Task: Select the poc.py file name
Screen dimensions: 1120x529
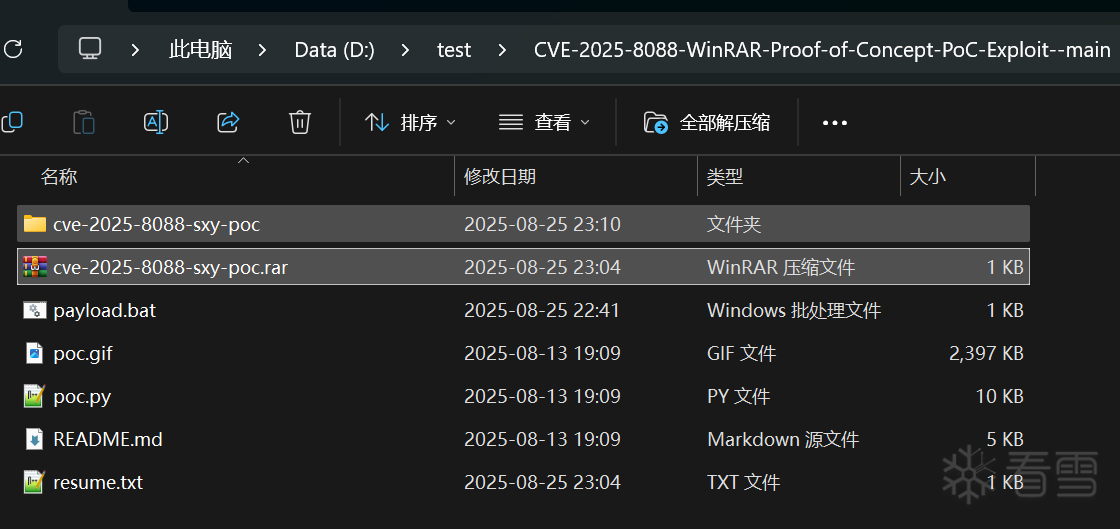Action: click(82, 396)
